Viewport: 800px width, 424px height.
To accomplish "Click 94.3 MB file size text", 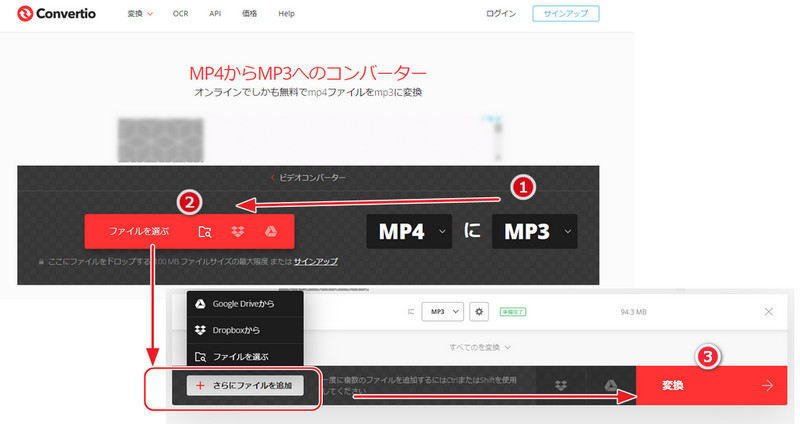I will click(x=633, y=312).
